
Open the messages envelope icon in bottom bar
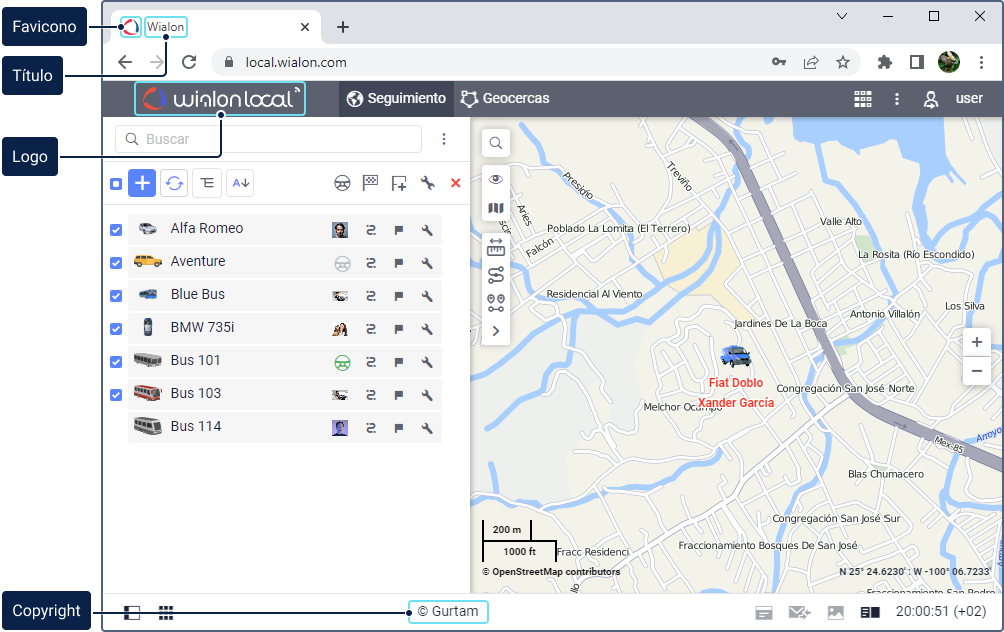coord(799,613)
